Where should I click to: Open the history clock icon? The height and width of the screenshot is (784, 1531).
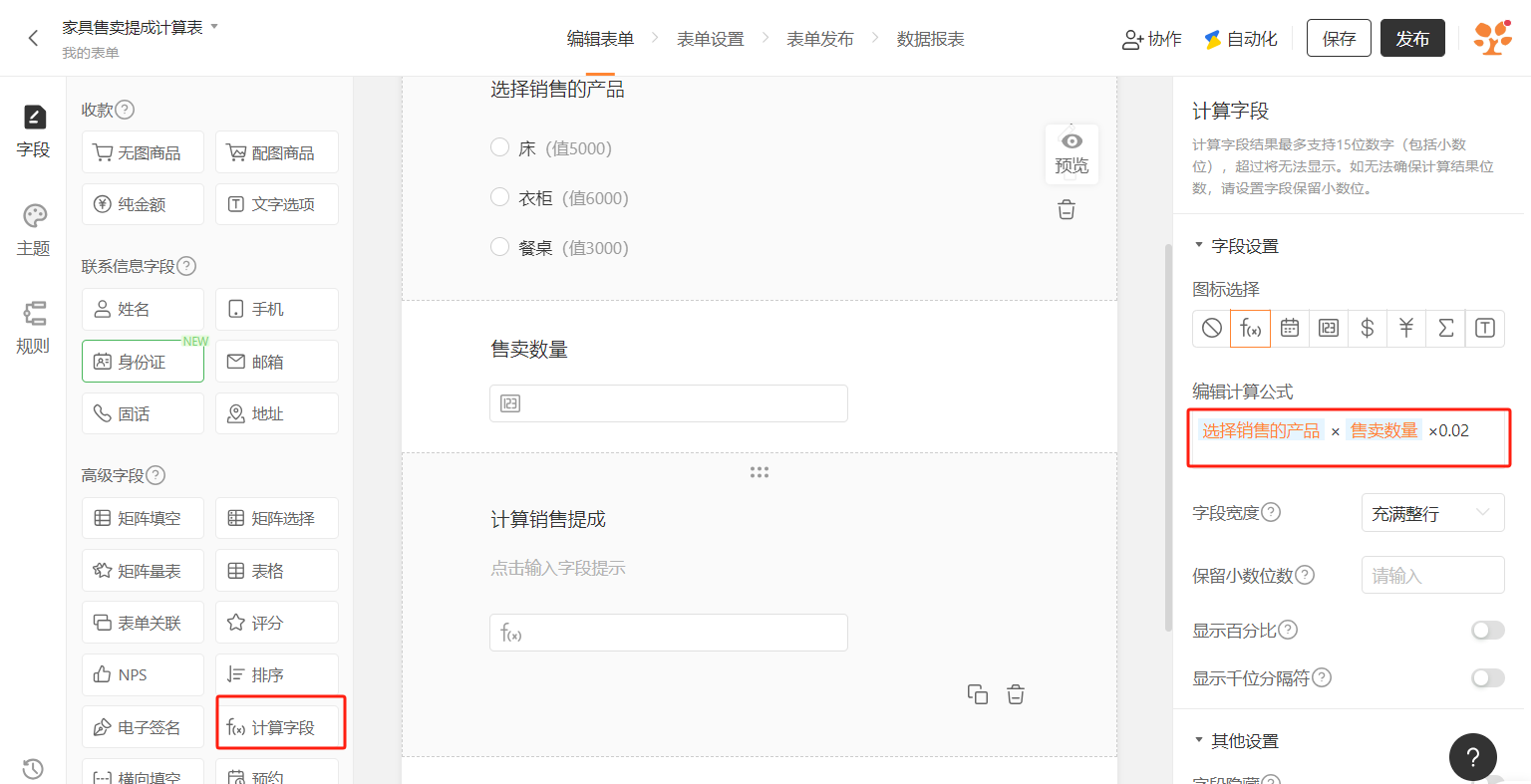click(33, 768)
